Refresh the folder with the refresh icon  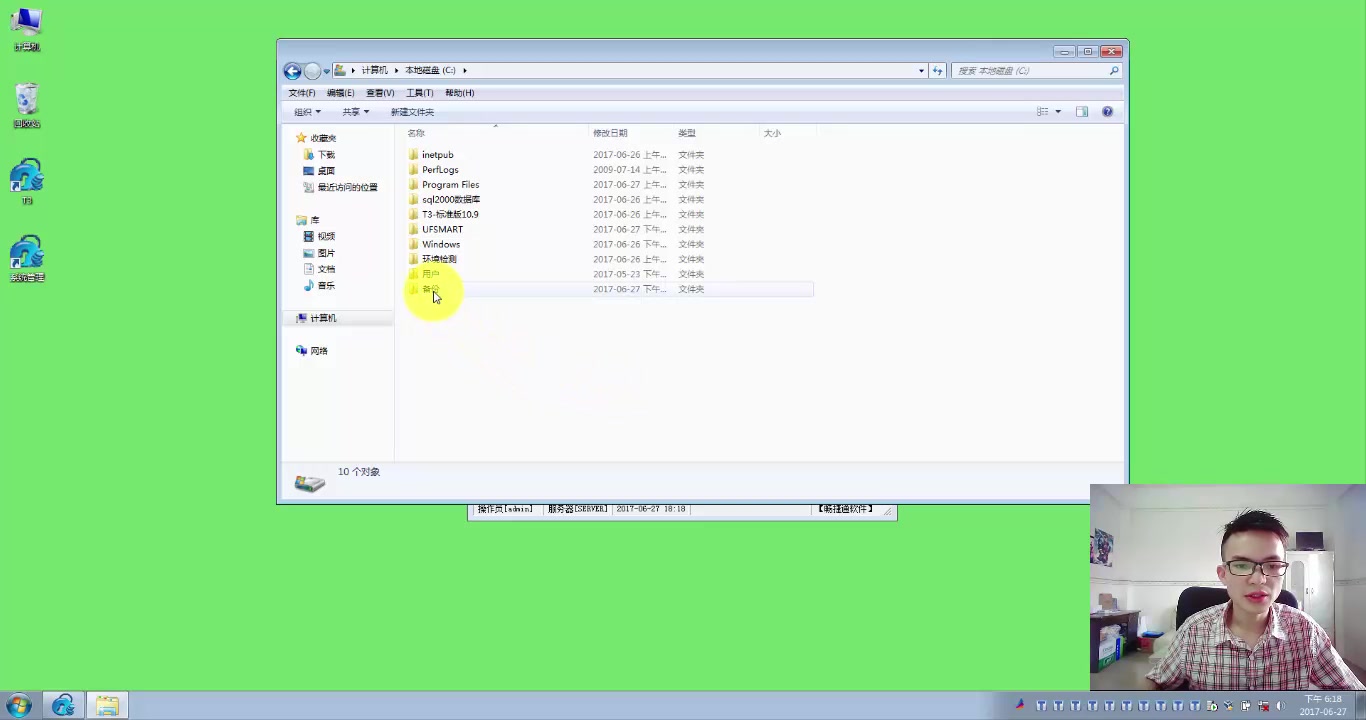click(938, 71)
